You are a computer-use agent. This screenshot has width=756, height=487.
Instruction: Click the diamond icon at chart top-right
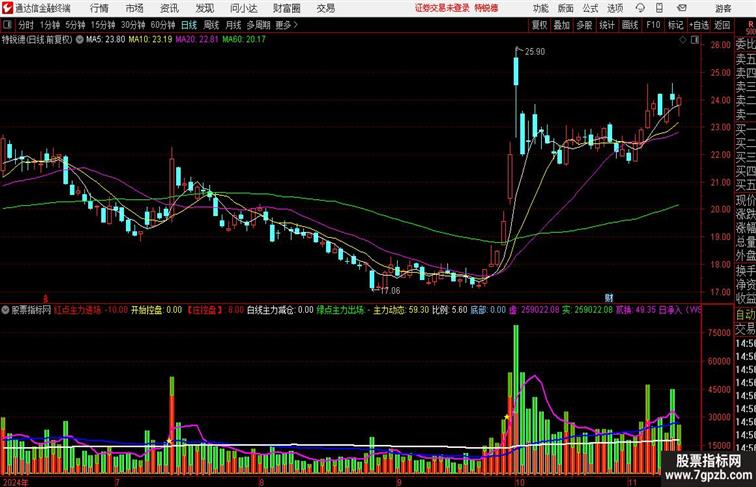pos(683,40)
